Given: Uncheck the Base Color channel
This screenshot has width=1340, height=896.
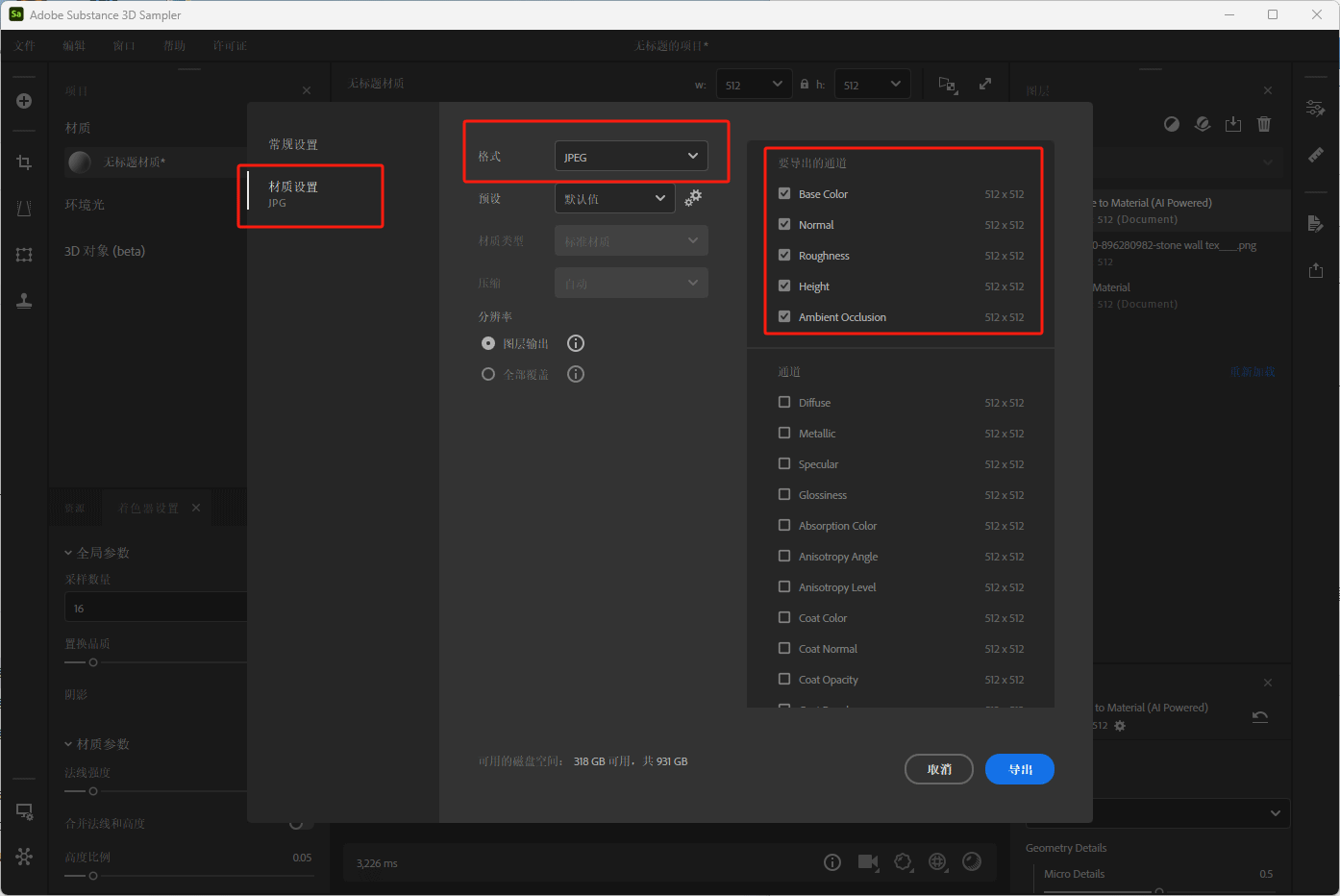Looking at the screenshot, I should pyautogui.click(x=784, y=193).
